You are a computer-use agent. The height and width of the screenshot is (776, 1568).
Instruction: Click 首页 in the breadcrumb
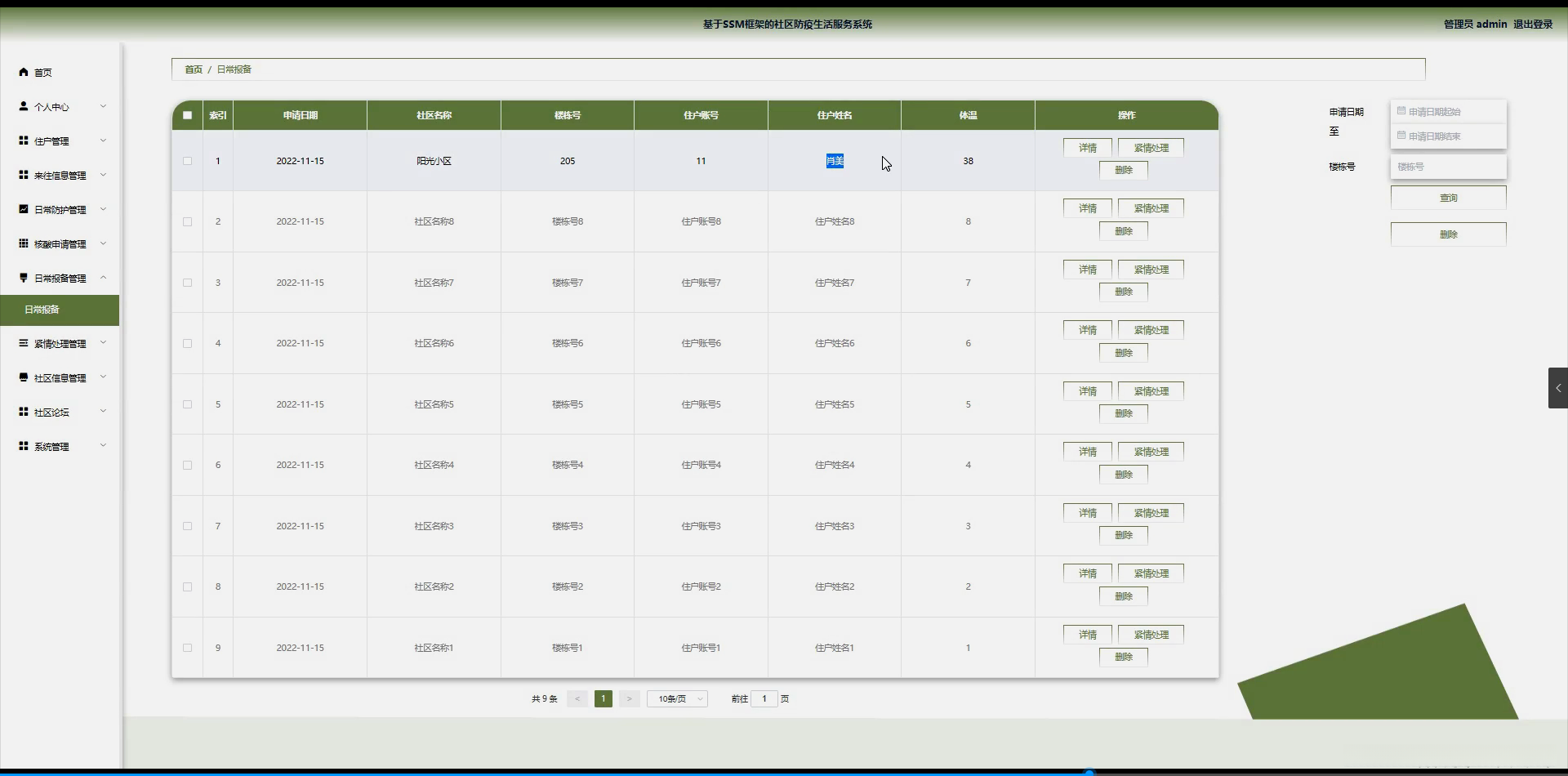pyautogui.click(x=194, y=69)
